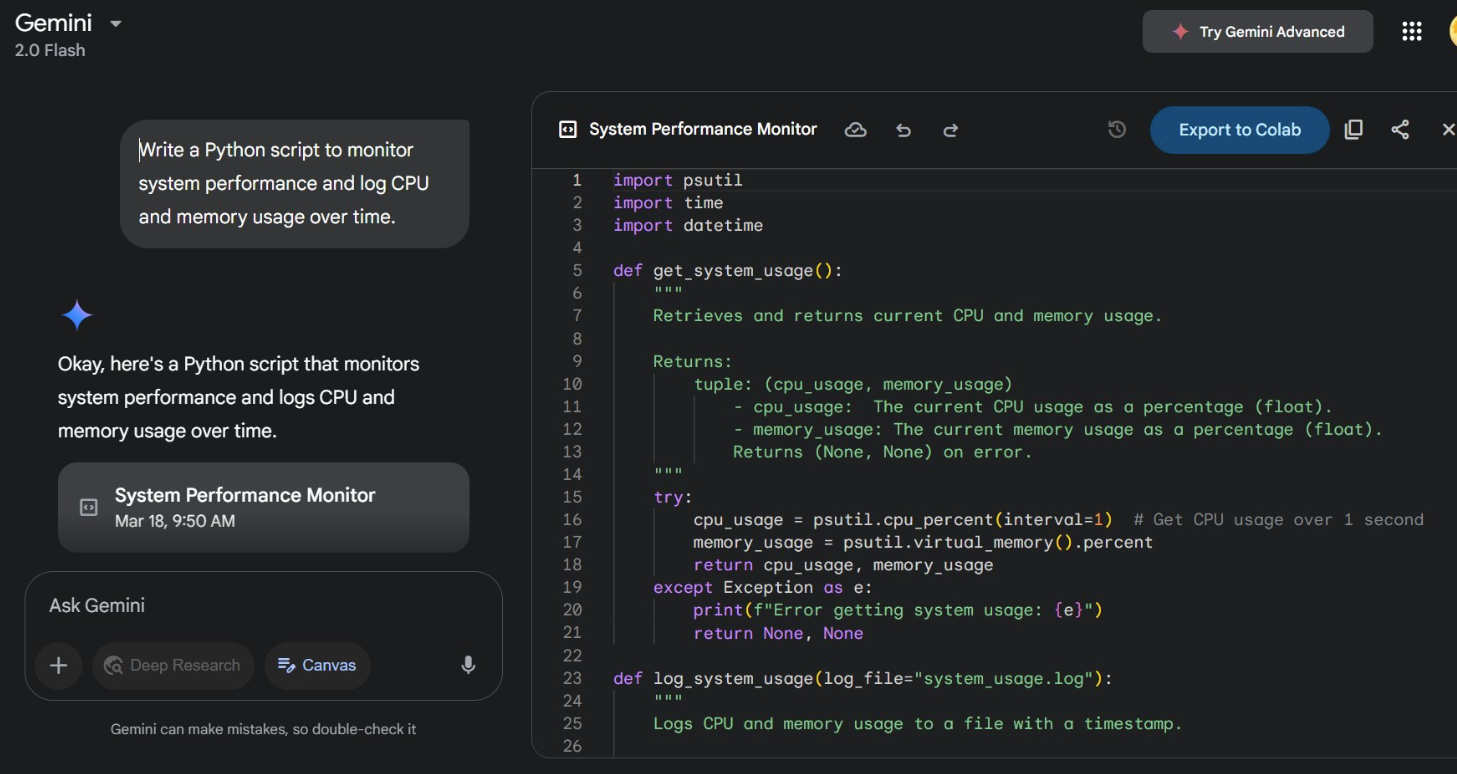Click the 'Mar 18, 9:50 AM' timestamp
Screen dimensions: 1457x774
point(175,521)
